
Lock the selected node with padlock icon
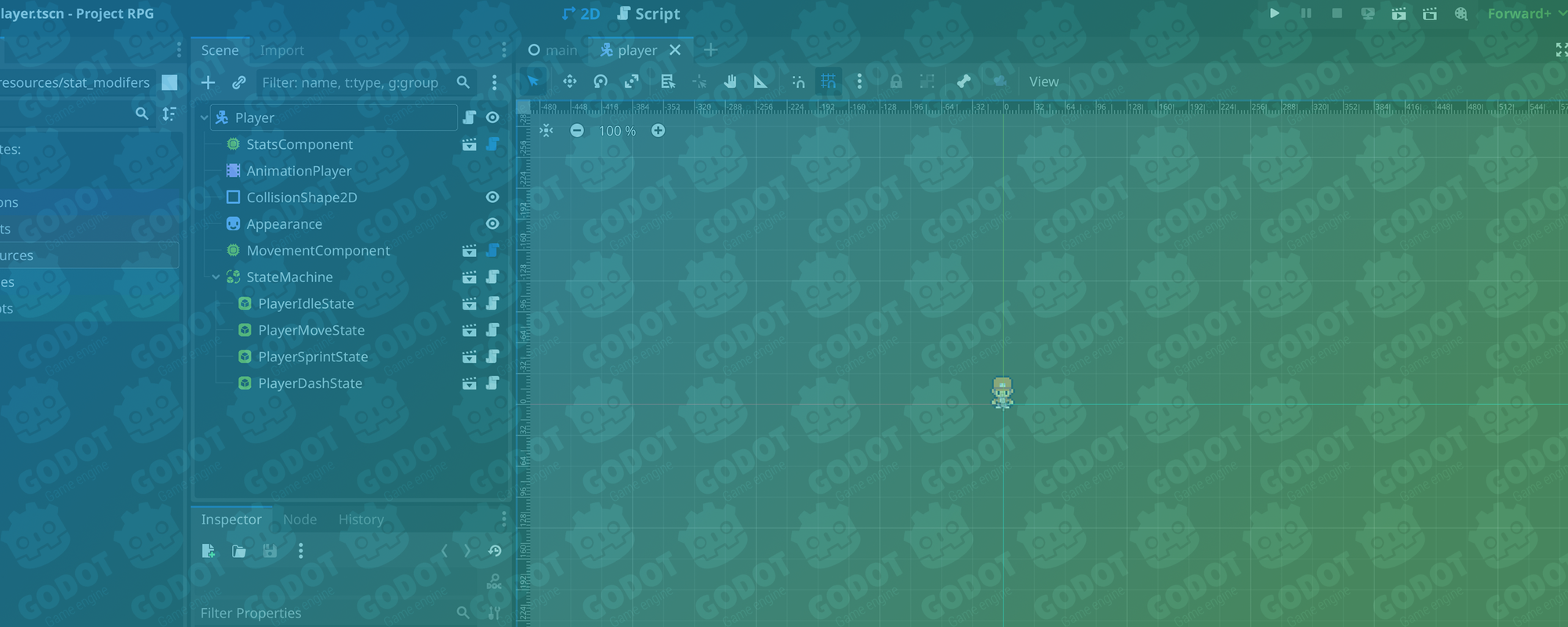coord(895,82)
